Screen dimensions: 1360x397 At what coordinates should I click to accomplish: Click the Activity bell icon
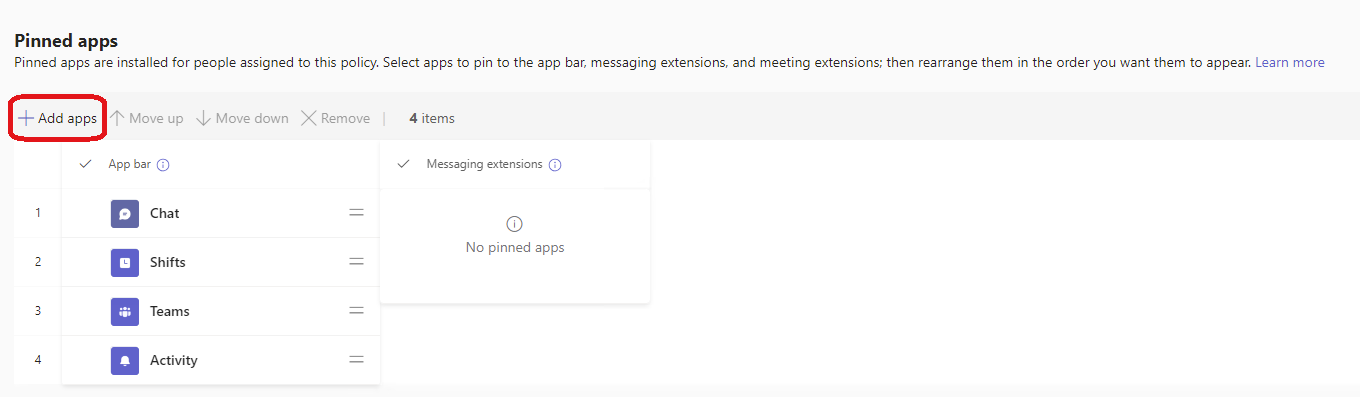click(125, 360)
